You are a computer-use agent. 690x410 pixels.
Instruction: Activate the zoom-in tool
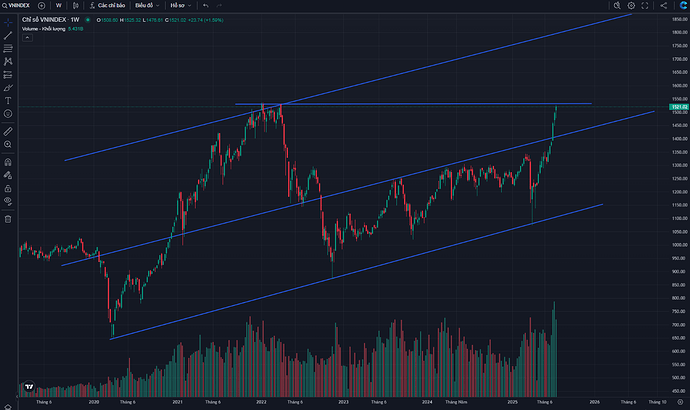click(8, 144)
